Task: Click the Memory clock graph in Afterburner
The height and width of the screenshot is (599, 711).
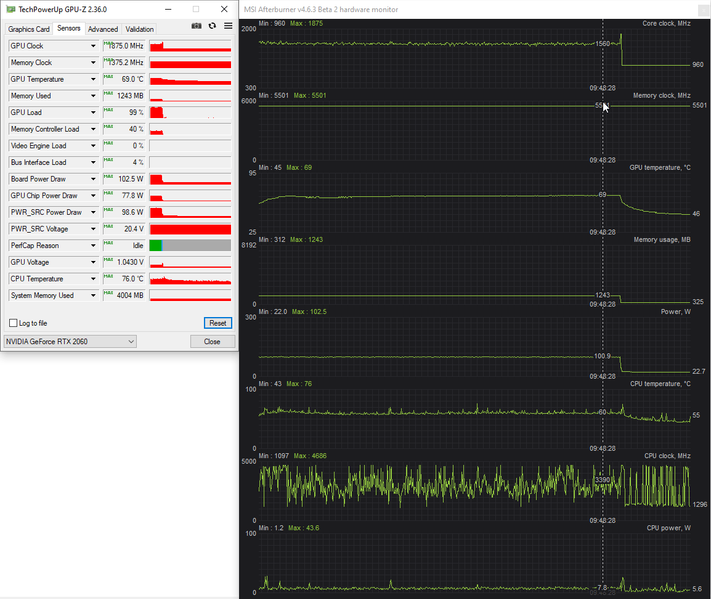Action: [x=475, y=130]
